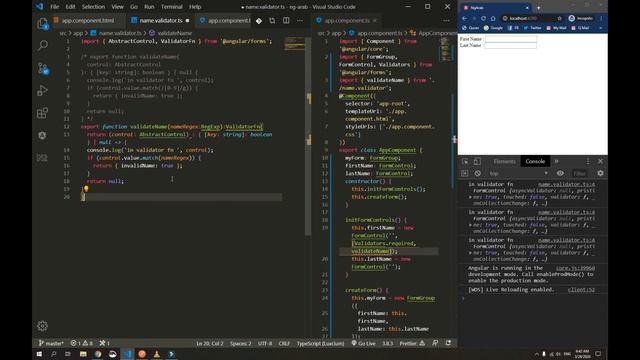The height and width of the screenshot is (360, 640).
Task: Open DevTools customize three-dot menu
Action: point(588,162)
